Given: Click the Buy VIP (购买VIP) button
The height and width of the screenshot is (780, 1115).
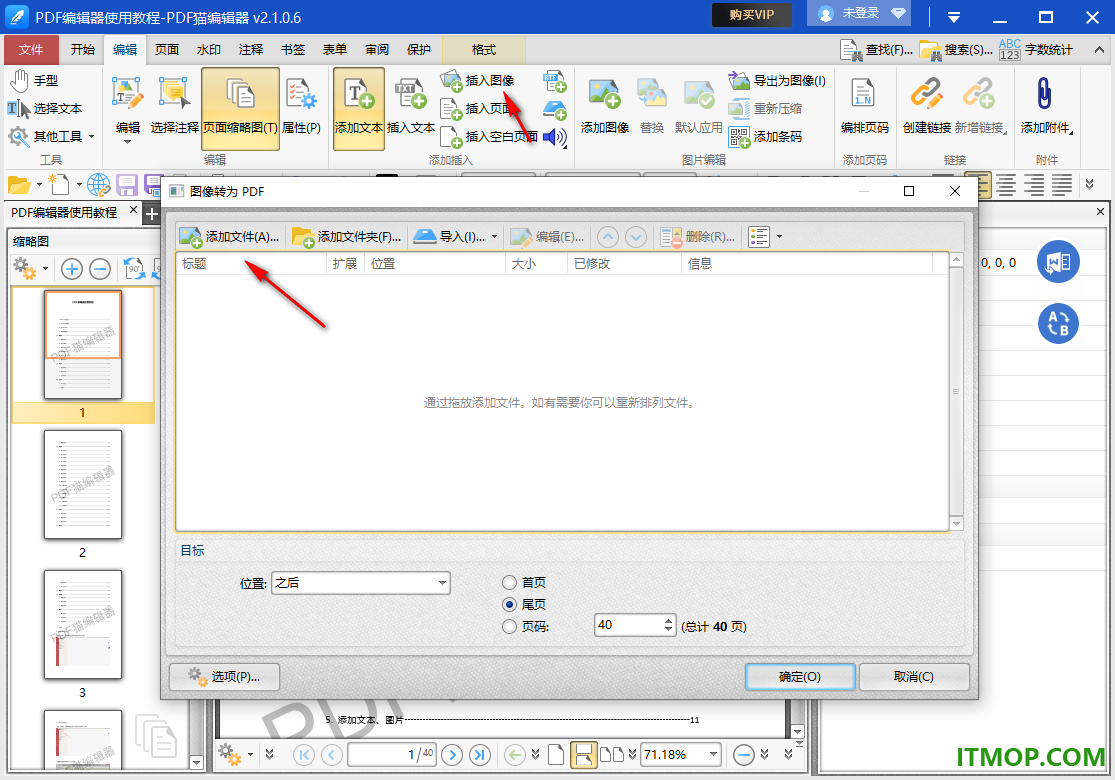Looking at the screenshot, I should 752,15.
